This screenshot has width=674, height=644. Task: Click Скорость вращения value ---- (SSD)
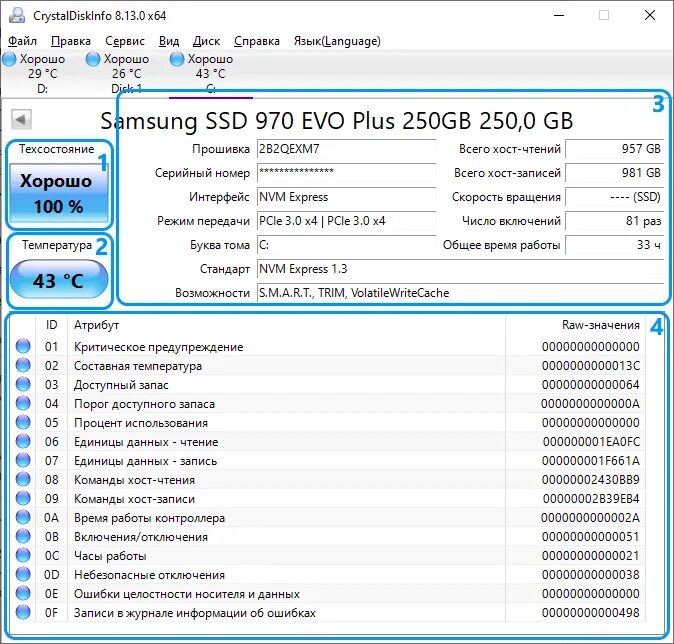click(615, 197)
